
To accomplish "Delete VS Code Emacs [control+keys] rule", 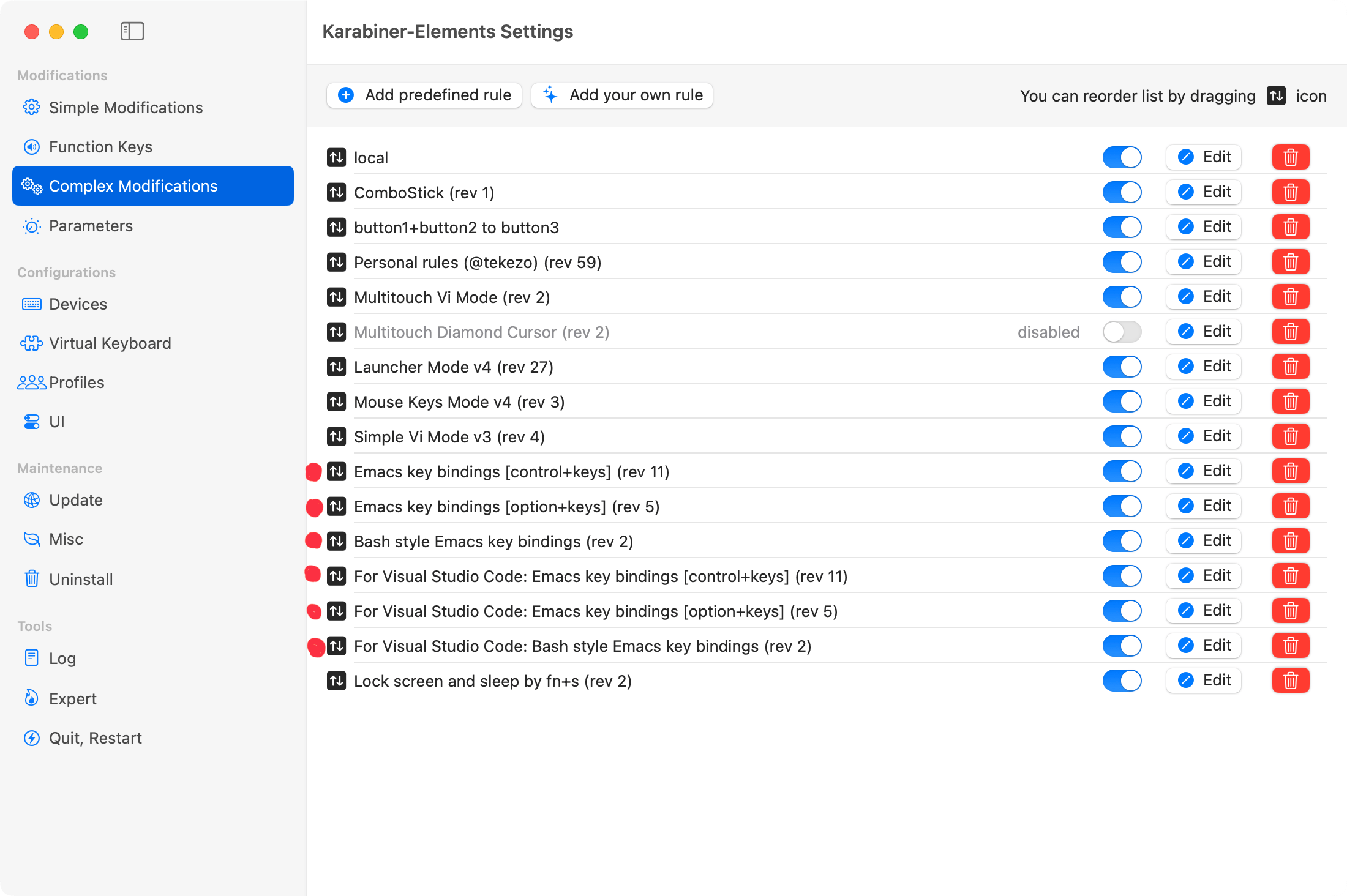I will pyautogui.click(x=1291, y=576).
